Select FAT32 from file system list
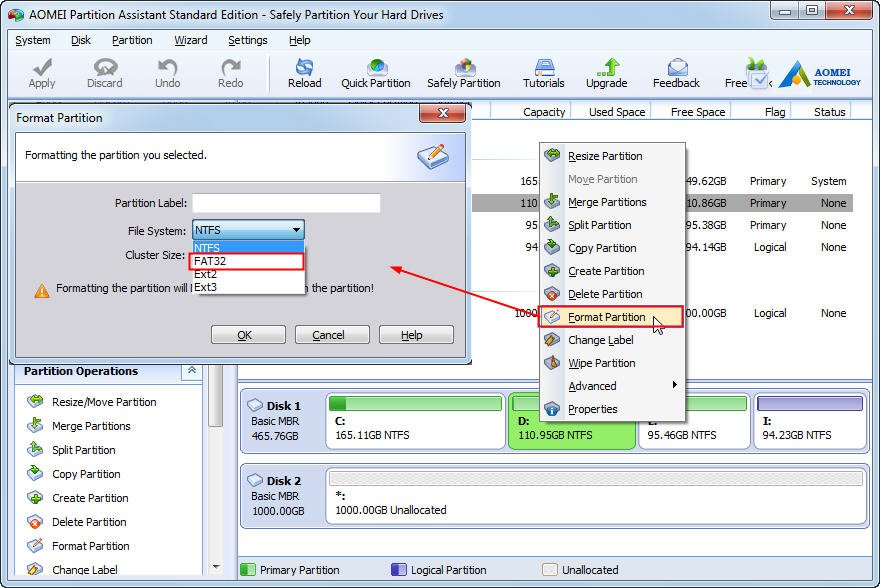 [x=248, y=261]
